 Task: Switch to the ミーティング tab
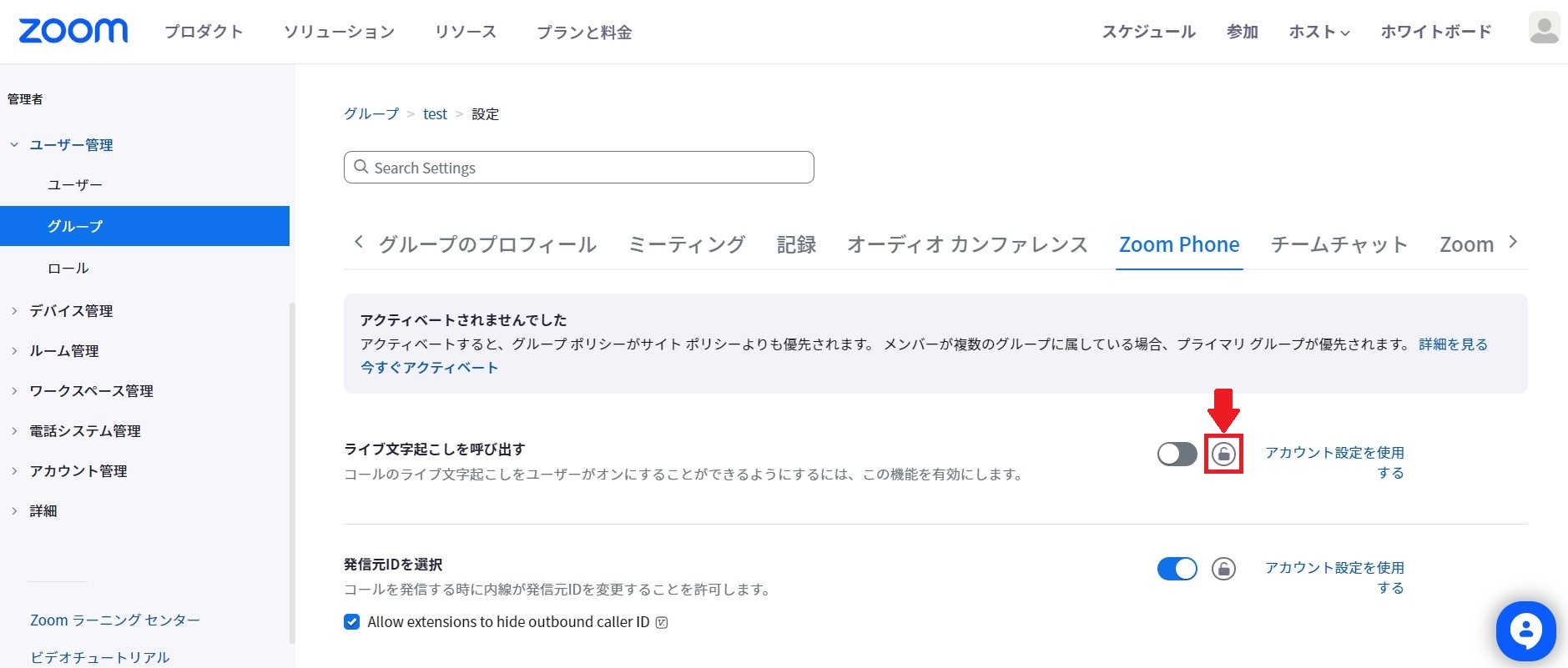pyautogui.click(x=687, y=244)
